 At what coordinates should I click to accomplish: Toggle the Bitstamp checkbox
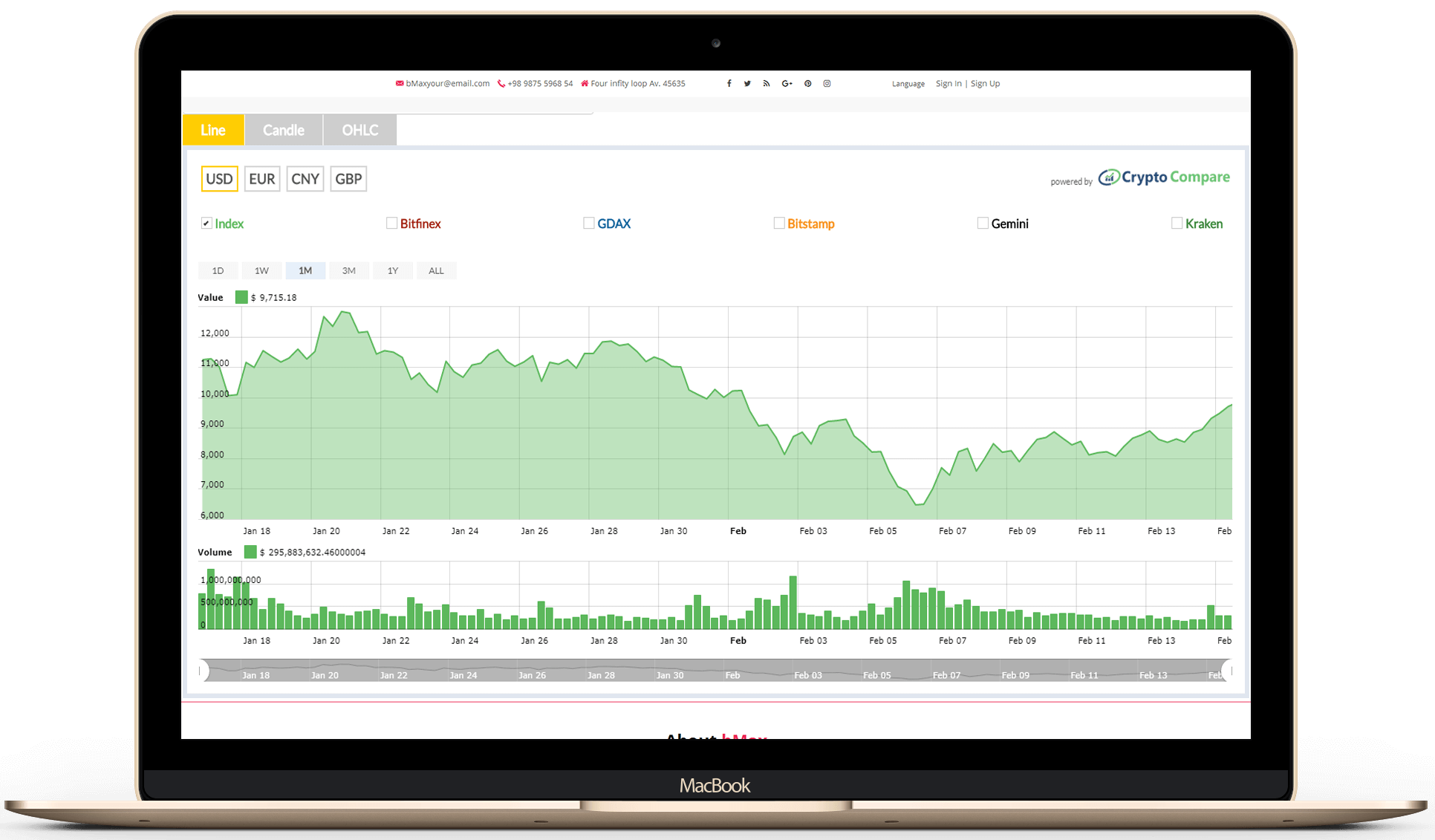pyautogui.click(x=779, y=223)
